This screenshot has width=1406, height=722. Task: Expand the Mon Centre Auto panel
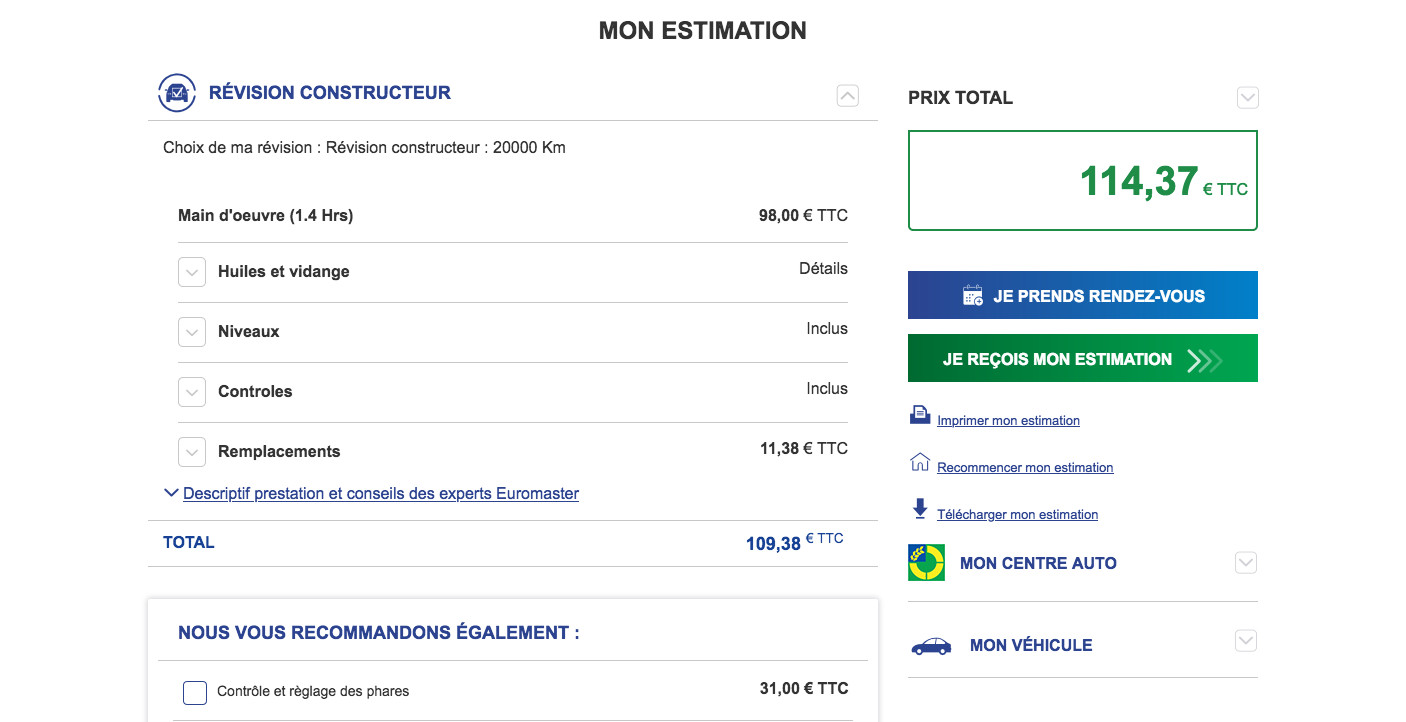(x=1245, y=563)
